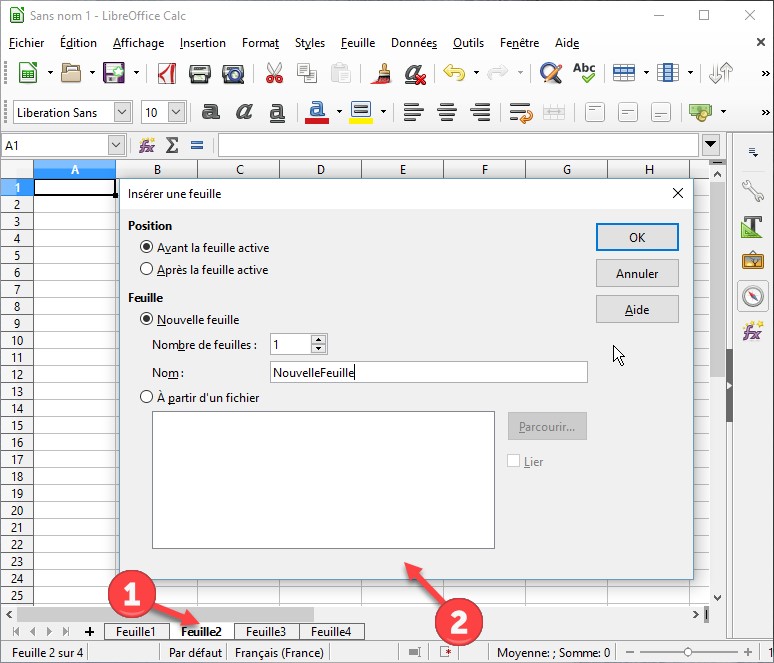Select 'Après la feuille active' radio button
Screen dimensions: 774x663
147,269
